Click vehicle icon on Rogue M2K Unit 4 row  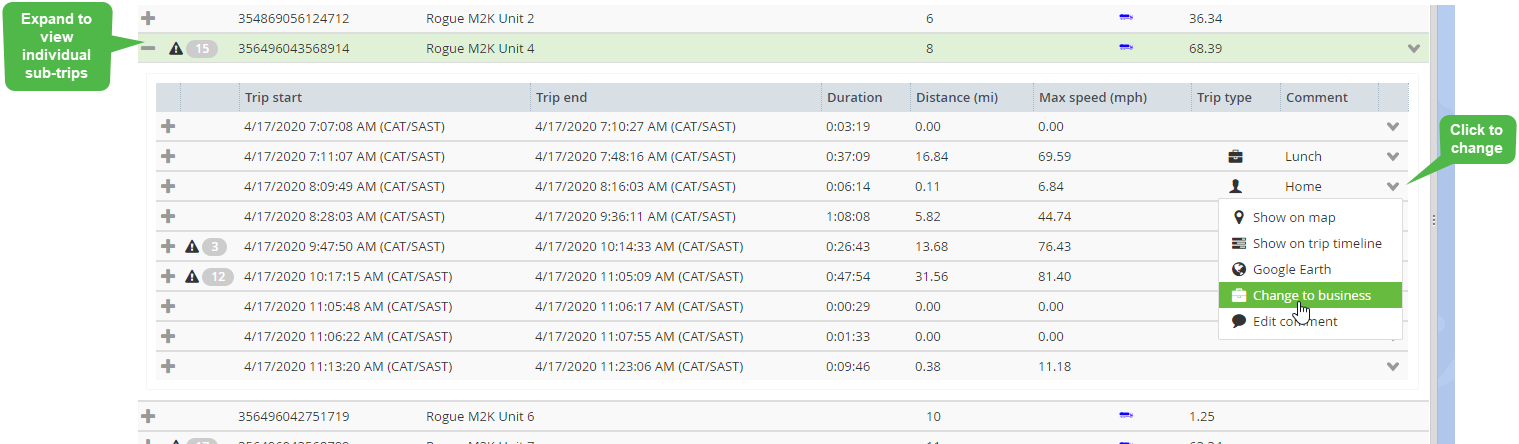(x=1126, y=48)
